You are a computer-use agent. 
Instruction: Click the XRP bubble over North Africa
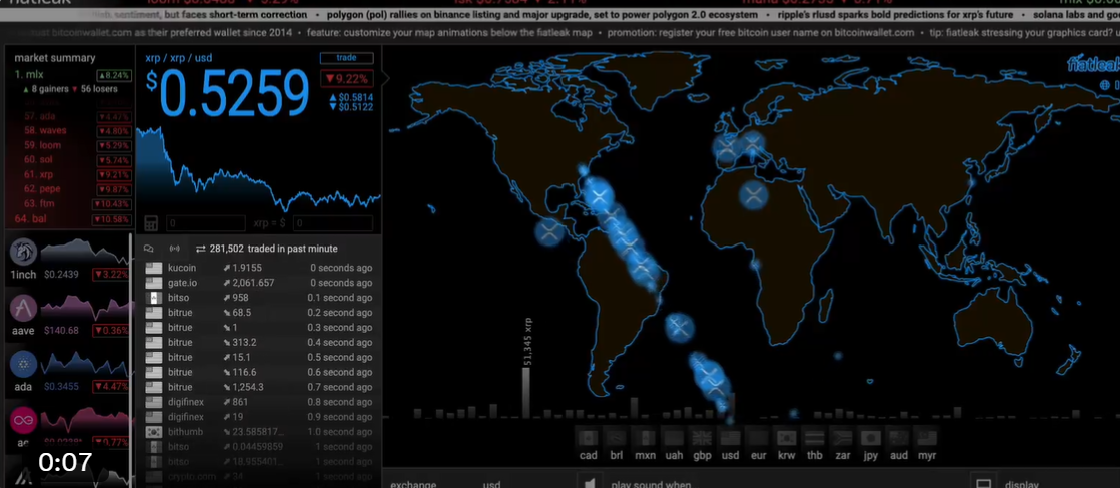coord(754,194)
